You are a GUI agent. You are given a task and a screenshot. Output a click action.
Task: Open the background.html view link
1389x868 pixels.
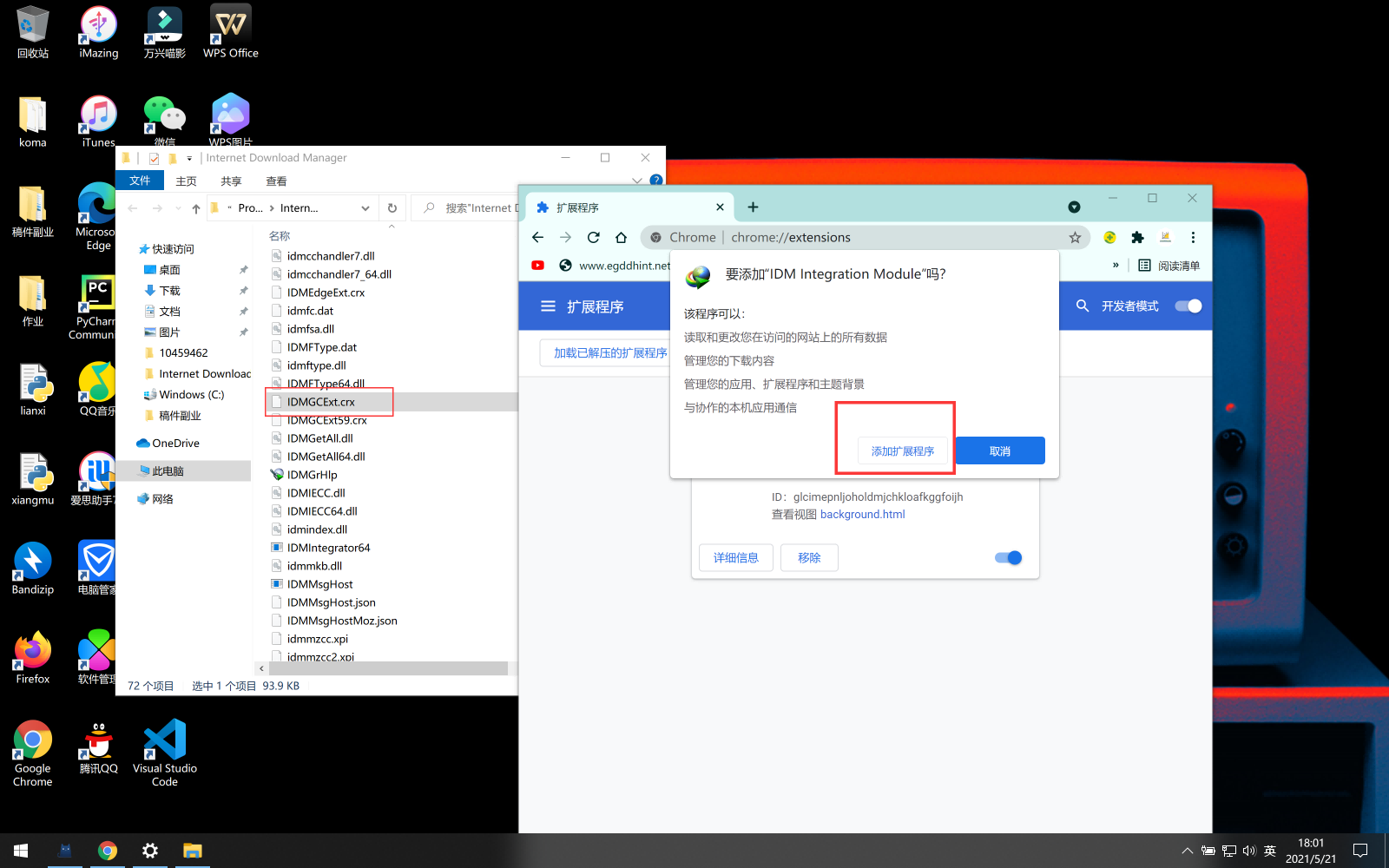click(862, 515)
